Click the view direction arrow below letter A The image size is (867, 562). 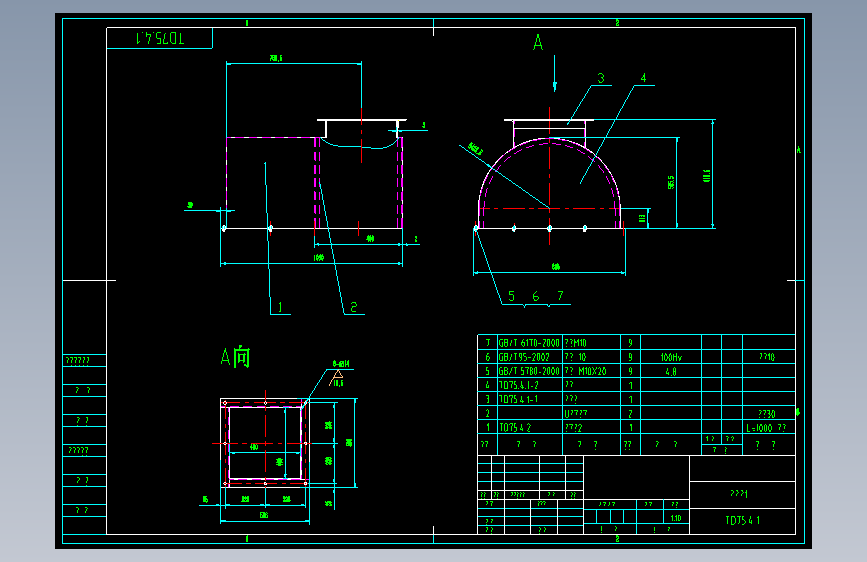click(x=555, y=74)
